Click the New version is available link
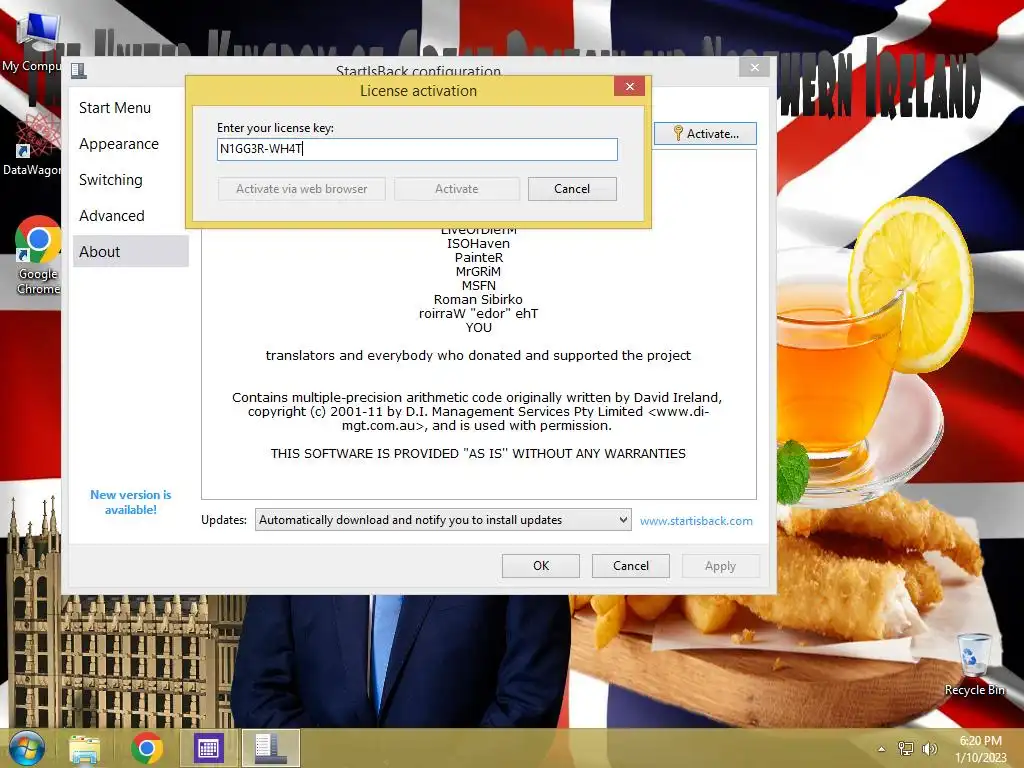 [131, 502]
